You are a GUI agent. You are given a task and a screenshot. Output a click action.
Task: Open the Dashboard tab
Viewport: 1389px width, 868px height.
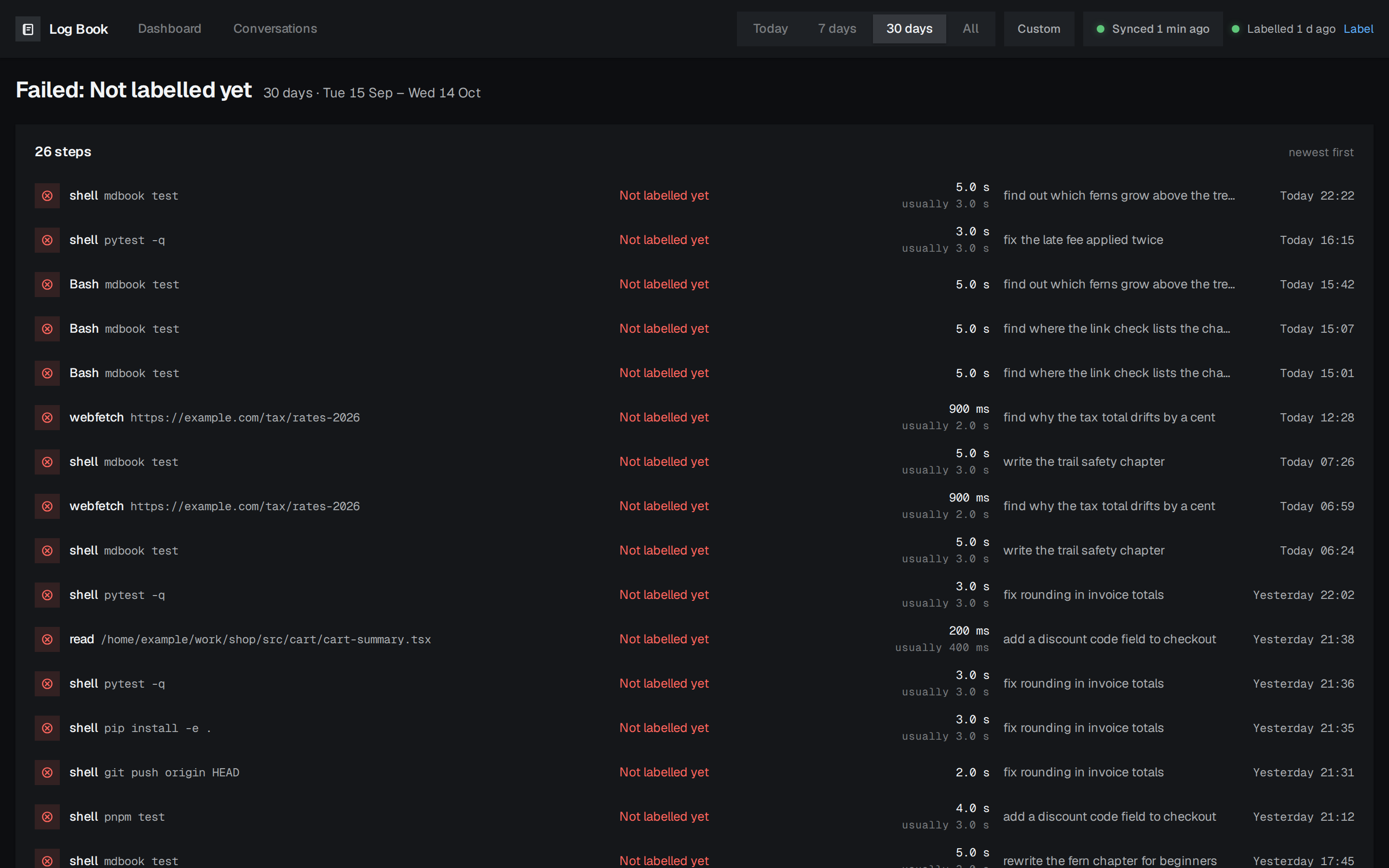point(169,29)
